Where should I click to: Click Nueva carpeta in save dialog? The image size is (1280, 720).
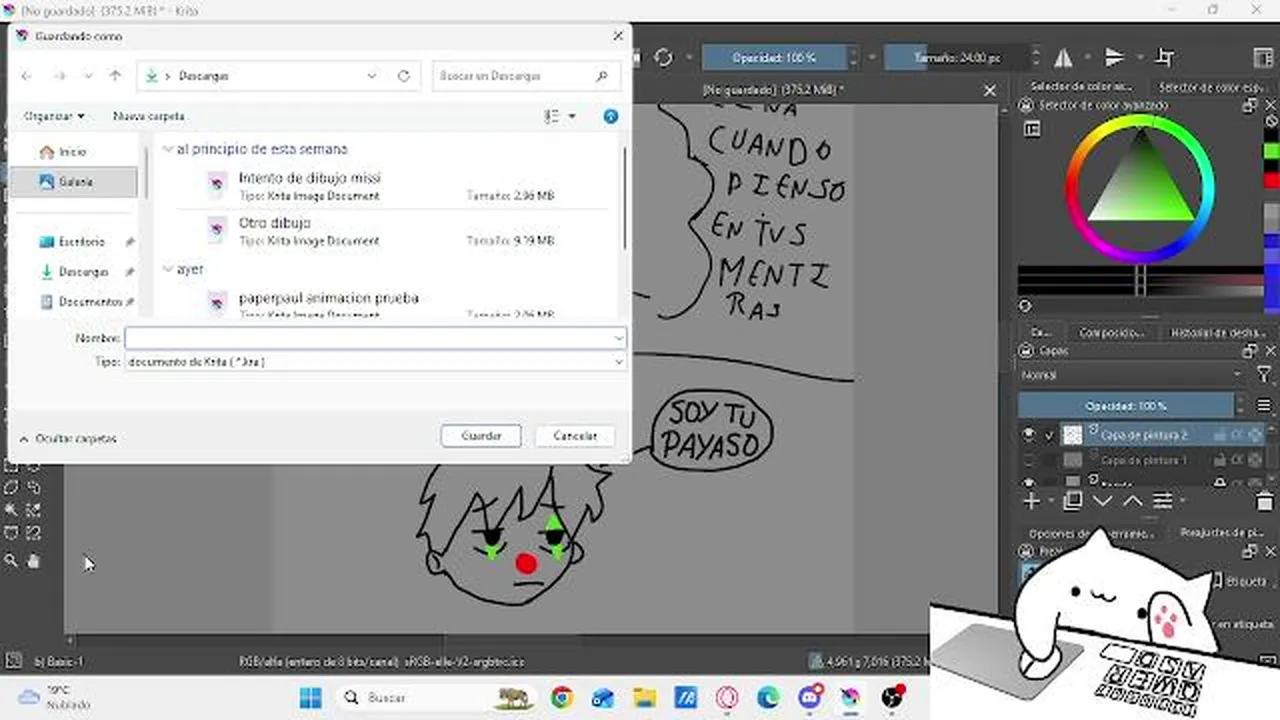tap(149, 117)
